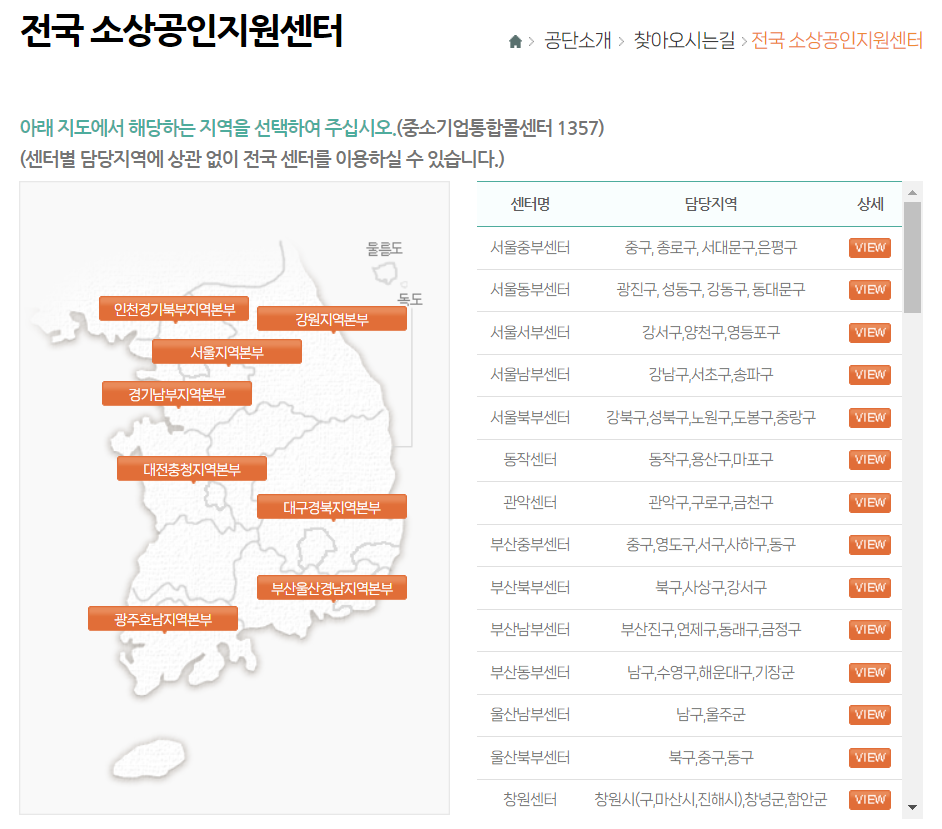This screenshot has width=942, height=829.
Task: View details for 서울동부센터
Action: coord(869,290)
